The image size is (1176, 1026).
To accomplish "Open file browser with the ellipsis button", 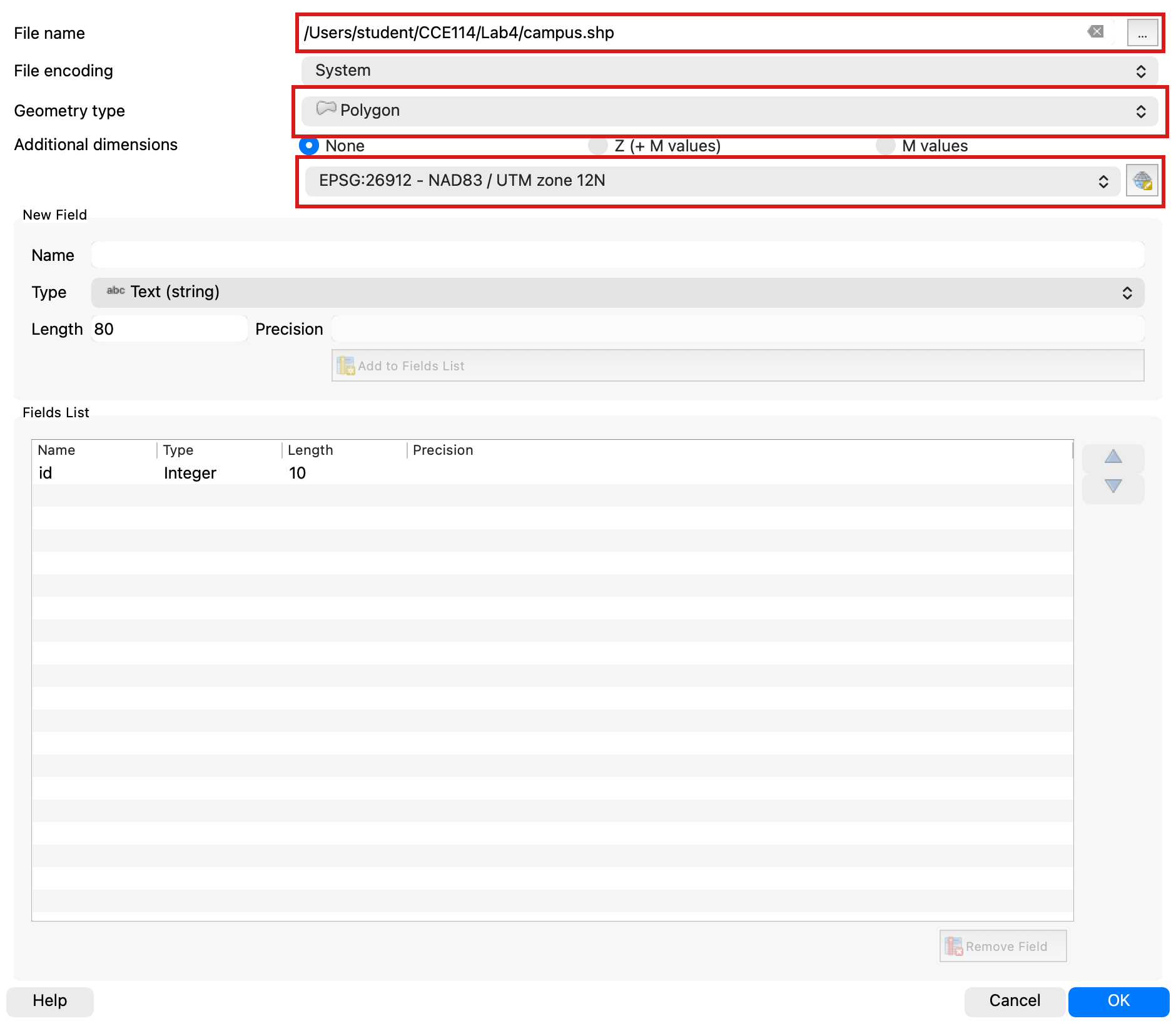I will [1142, 33].
